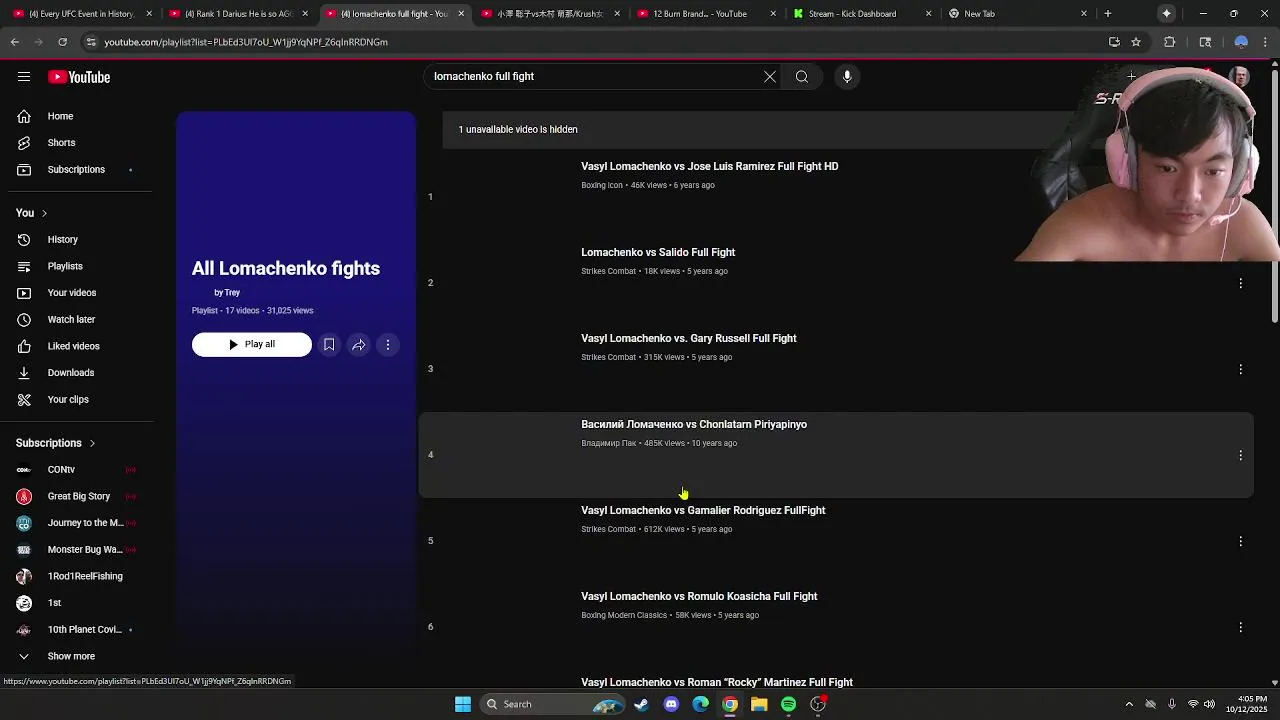Image resolution: width=1280 pixels, height=720 pixels.
Task: Open File Explorer from the taskbar
Action: pyautogui.click(x=759, y=704)
